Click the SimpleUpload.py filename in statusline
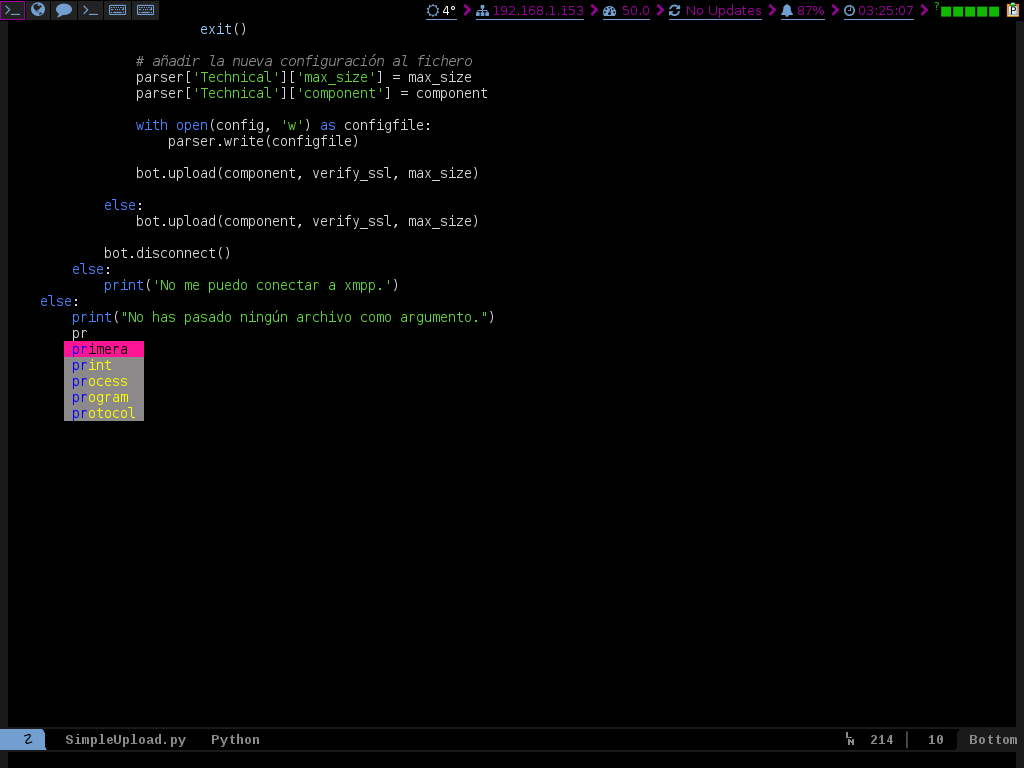The width and height of the screenshot is (1024, 768). (125, 740)
